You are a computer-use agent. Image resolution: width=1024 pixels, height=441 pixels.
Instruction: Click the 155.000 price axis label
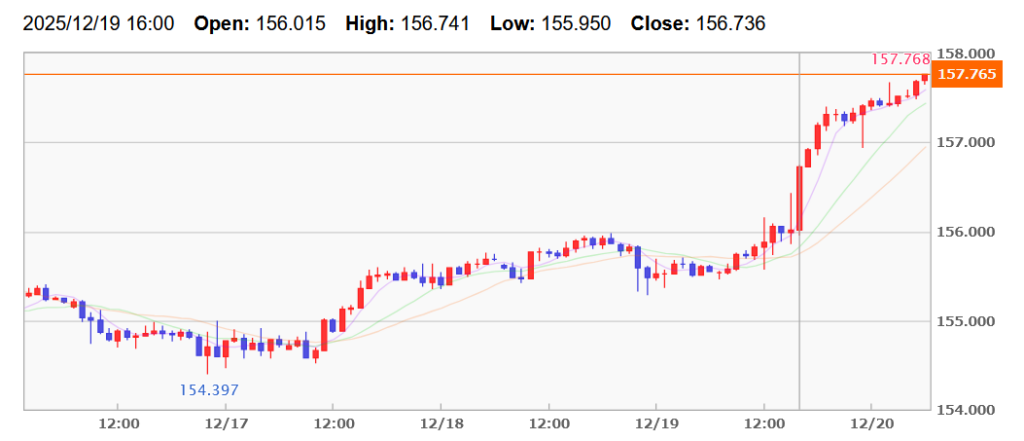(x=968, y=322)
